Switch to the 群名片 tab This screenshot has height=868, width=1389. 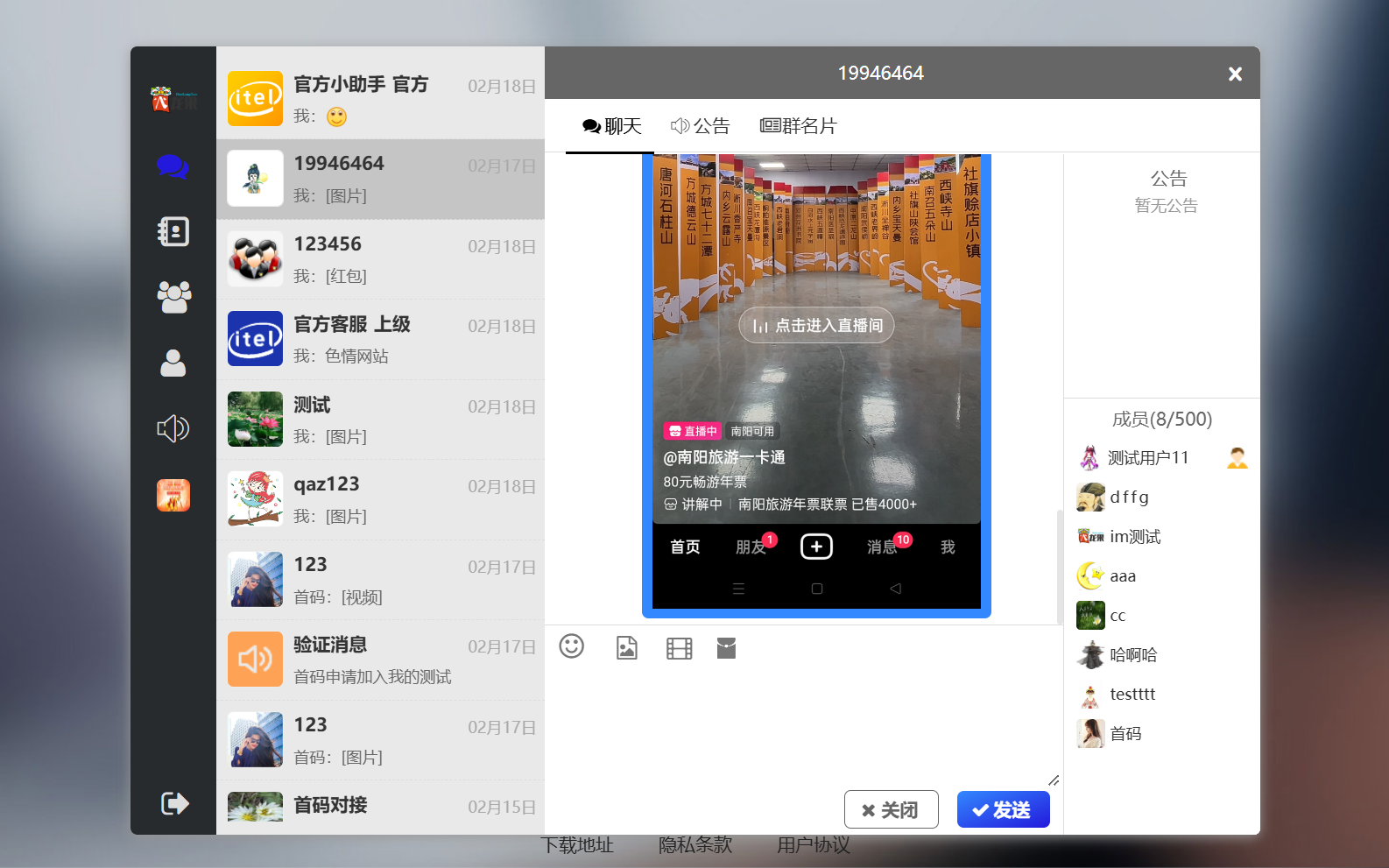[798, 126]
